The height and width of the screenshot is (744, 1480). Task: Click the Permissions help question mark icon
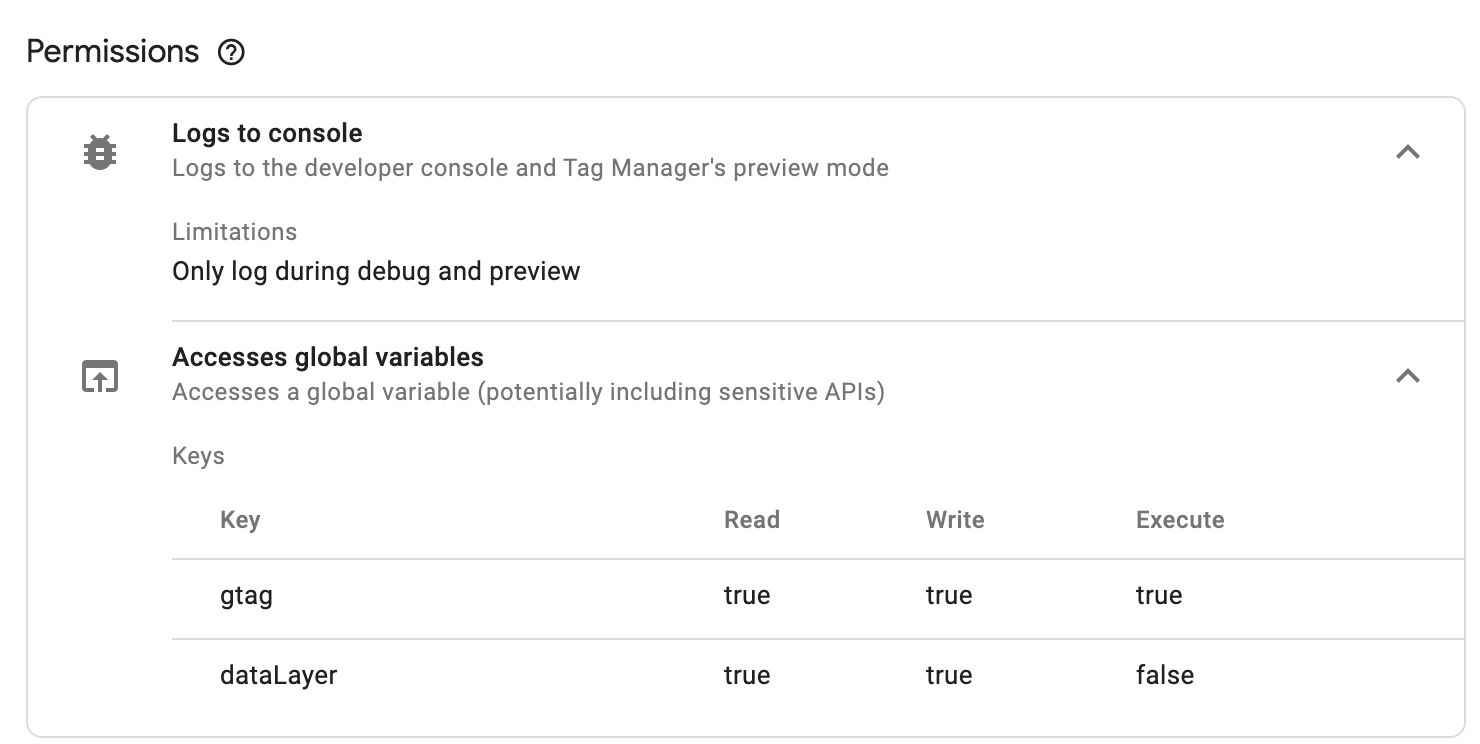[231, 52]
